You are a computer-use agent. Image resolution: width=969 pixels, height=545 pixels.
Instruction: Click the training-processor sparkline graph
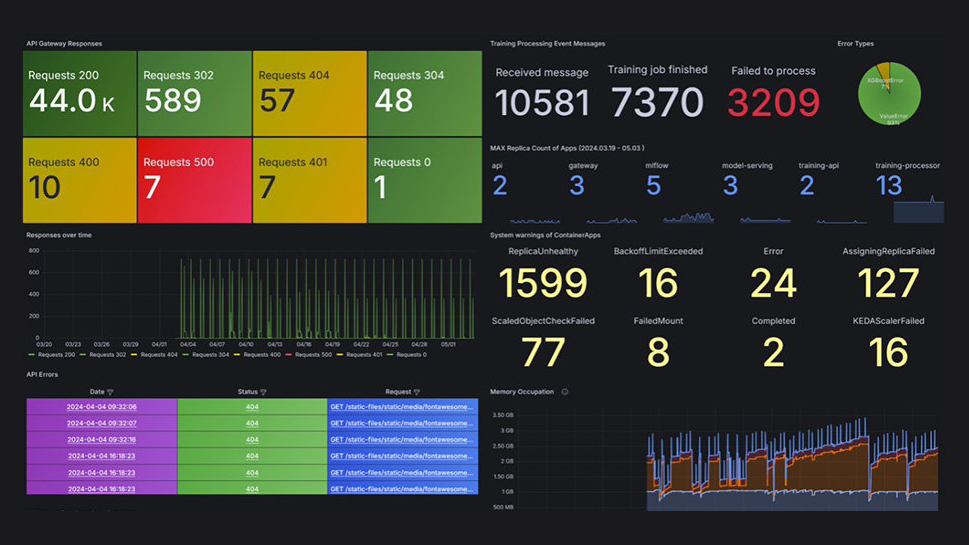pos(918,210)
